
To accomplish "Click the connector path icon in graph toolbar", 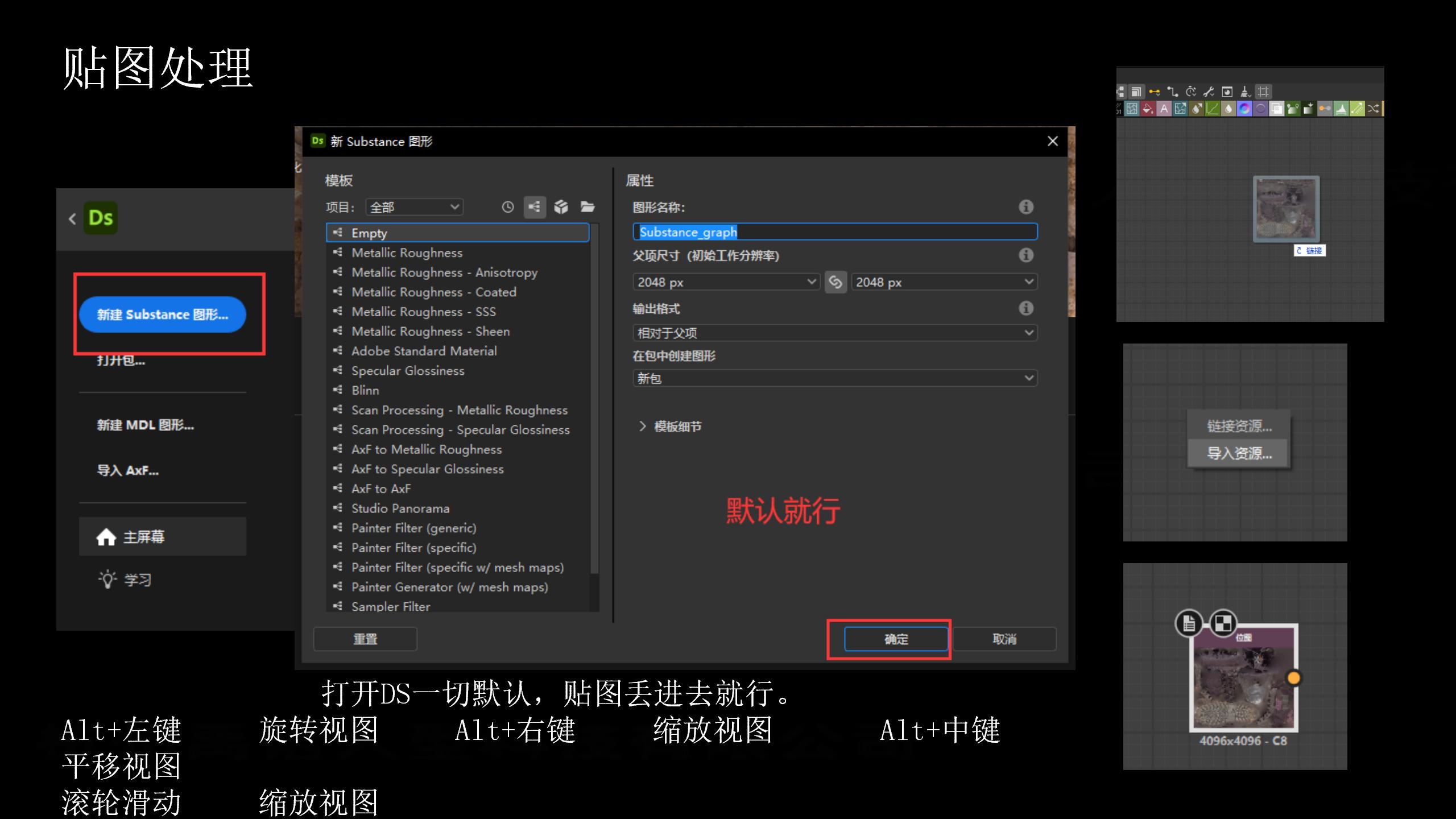I will [x=1173, y=92].
